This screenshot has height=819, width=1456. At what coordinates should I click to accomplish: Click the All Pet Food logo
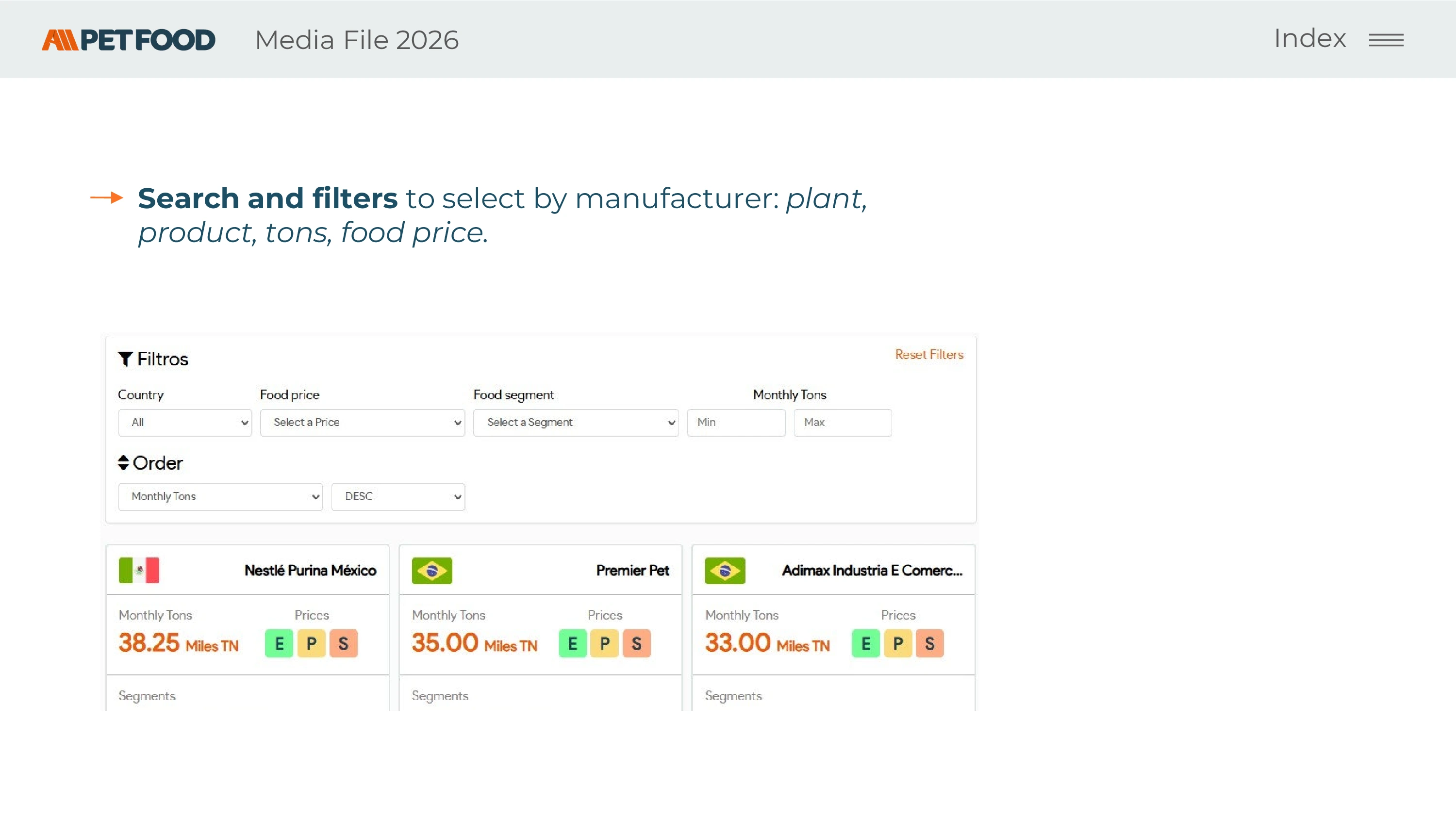tap(128, 40)
